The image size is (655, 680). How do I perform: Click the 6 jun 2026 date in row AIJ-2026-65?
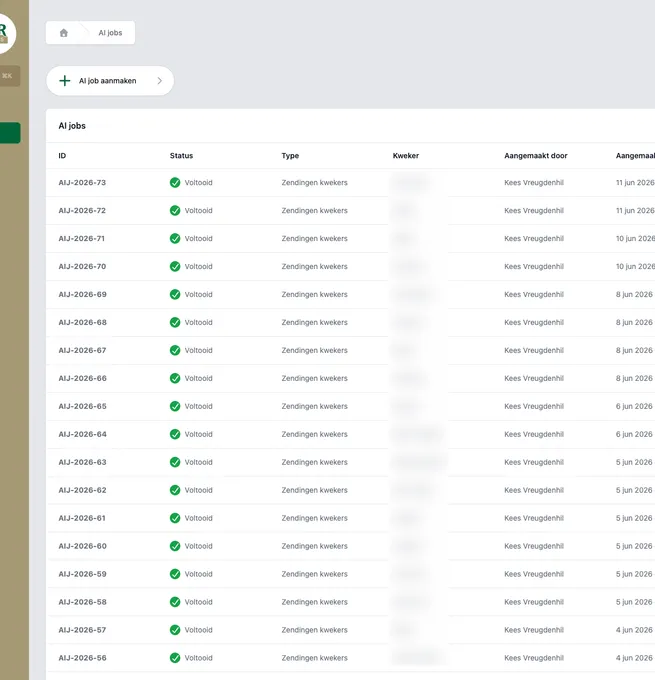634,406
